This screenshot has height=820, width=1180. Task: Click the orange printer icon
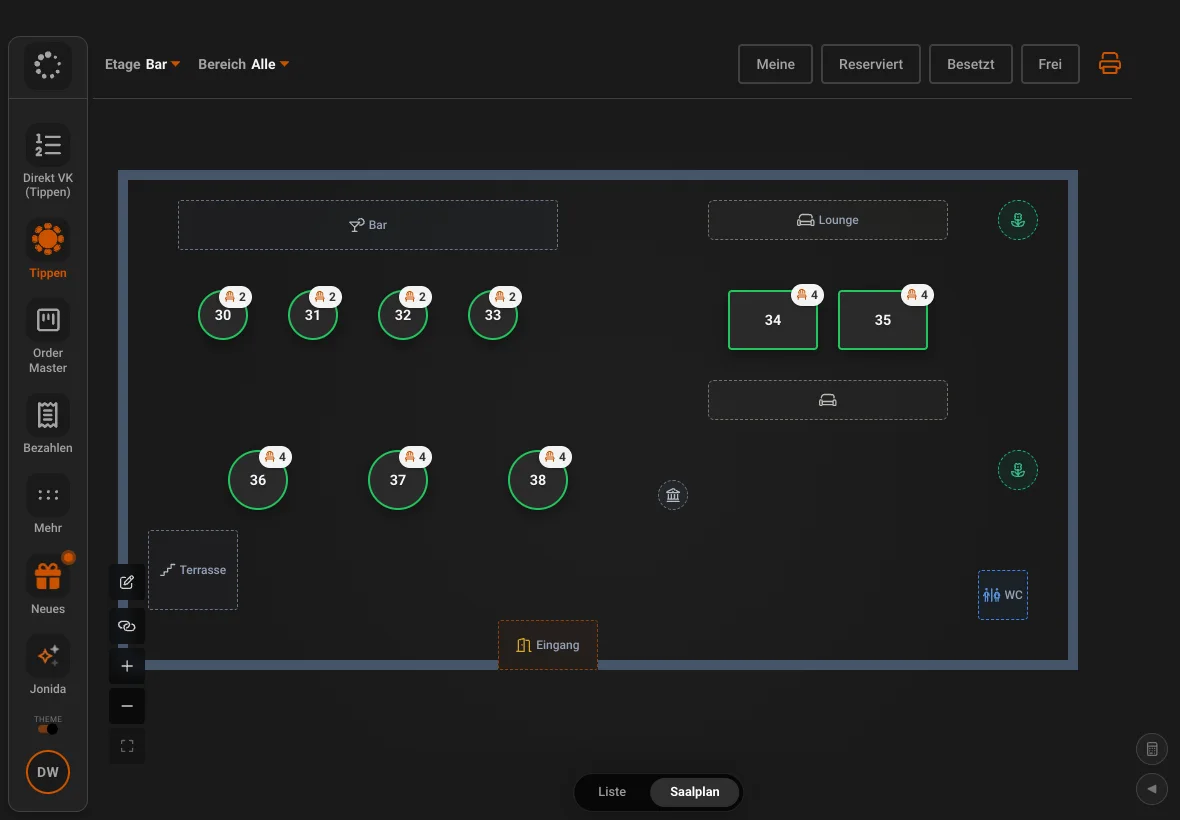1109,64
